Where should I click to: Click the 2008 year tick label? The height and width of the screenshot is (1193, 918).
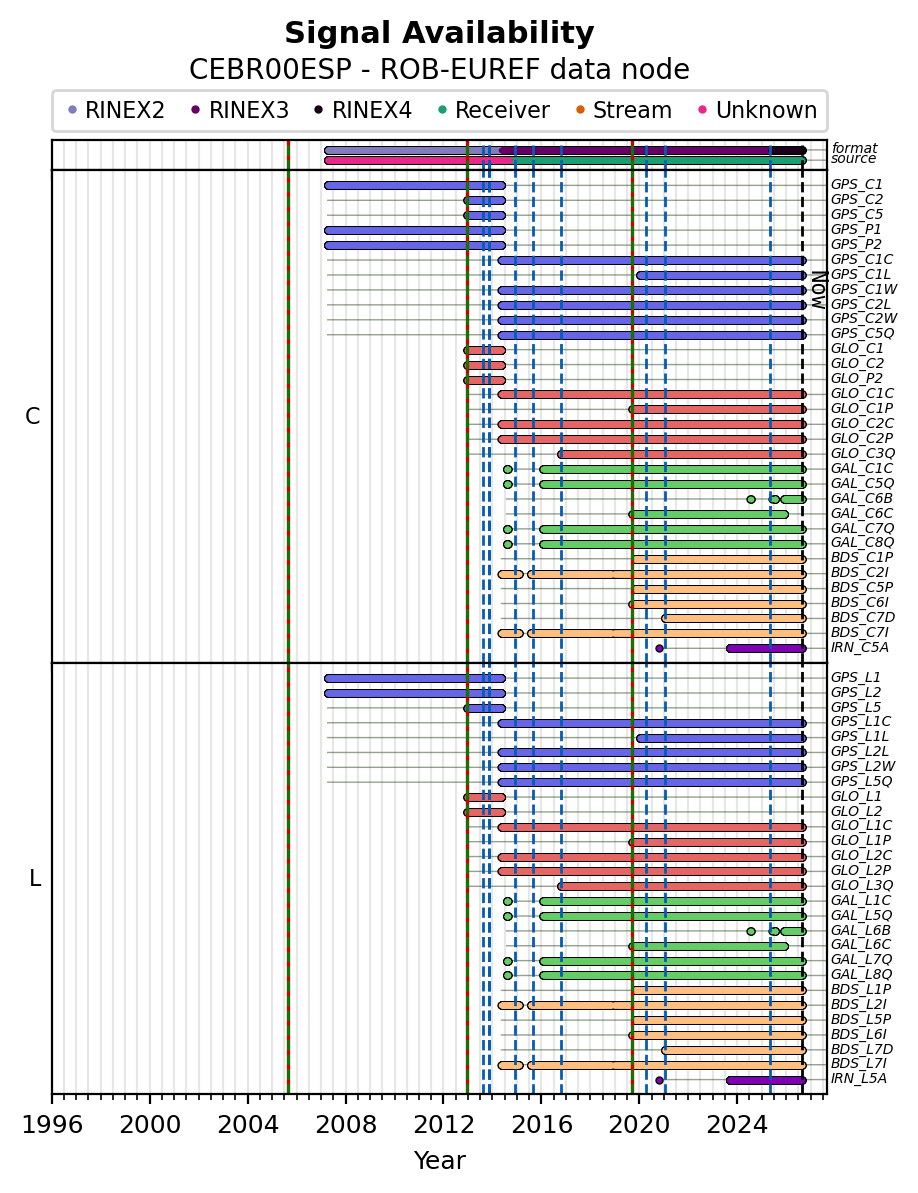pyautogui.click(x=346, y=1125)
